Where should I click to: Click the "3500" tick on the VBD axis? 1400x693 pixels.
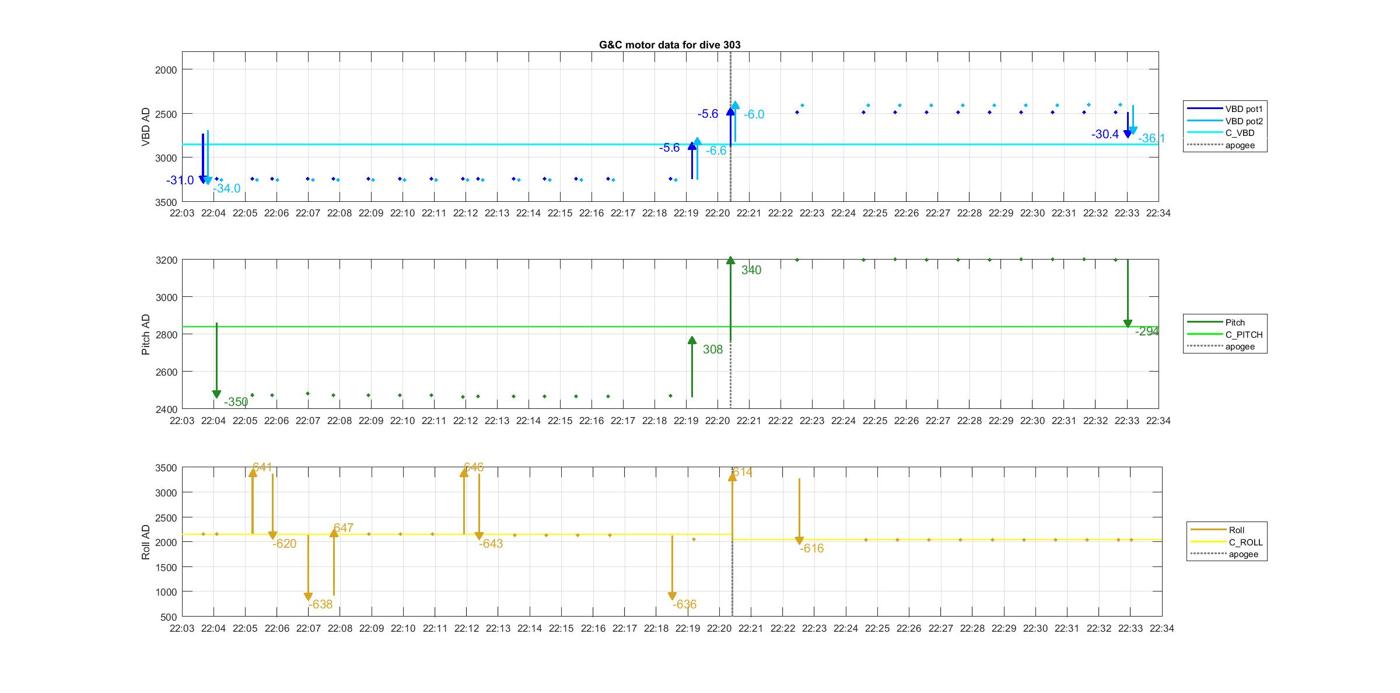[165, 202]
